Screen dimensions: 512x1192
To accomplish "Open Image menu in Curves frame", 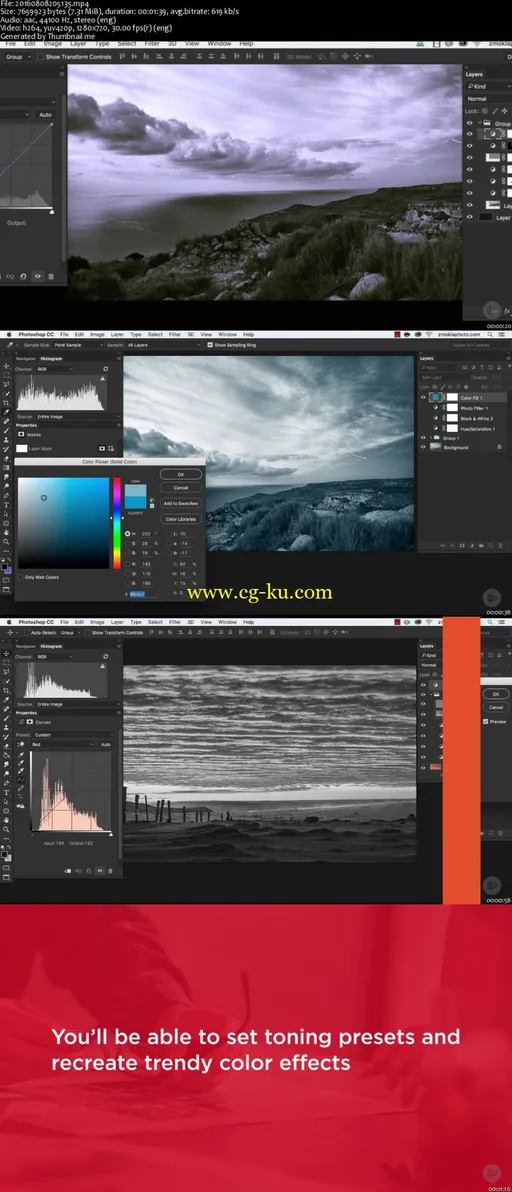I will click(97, 622).
